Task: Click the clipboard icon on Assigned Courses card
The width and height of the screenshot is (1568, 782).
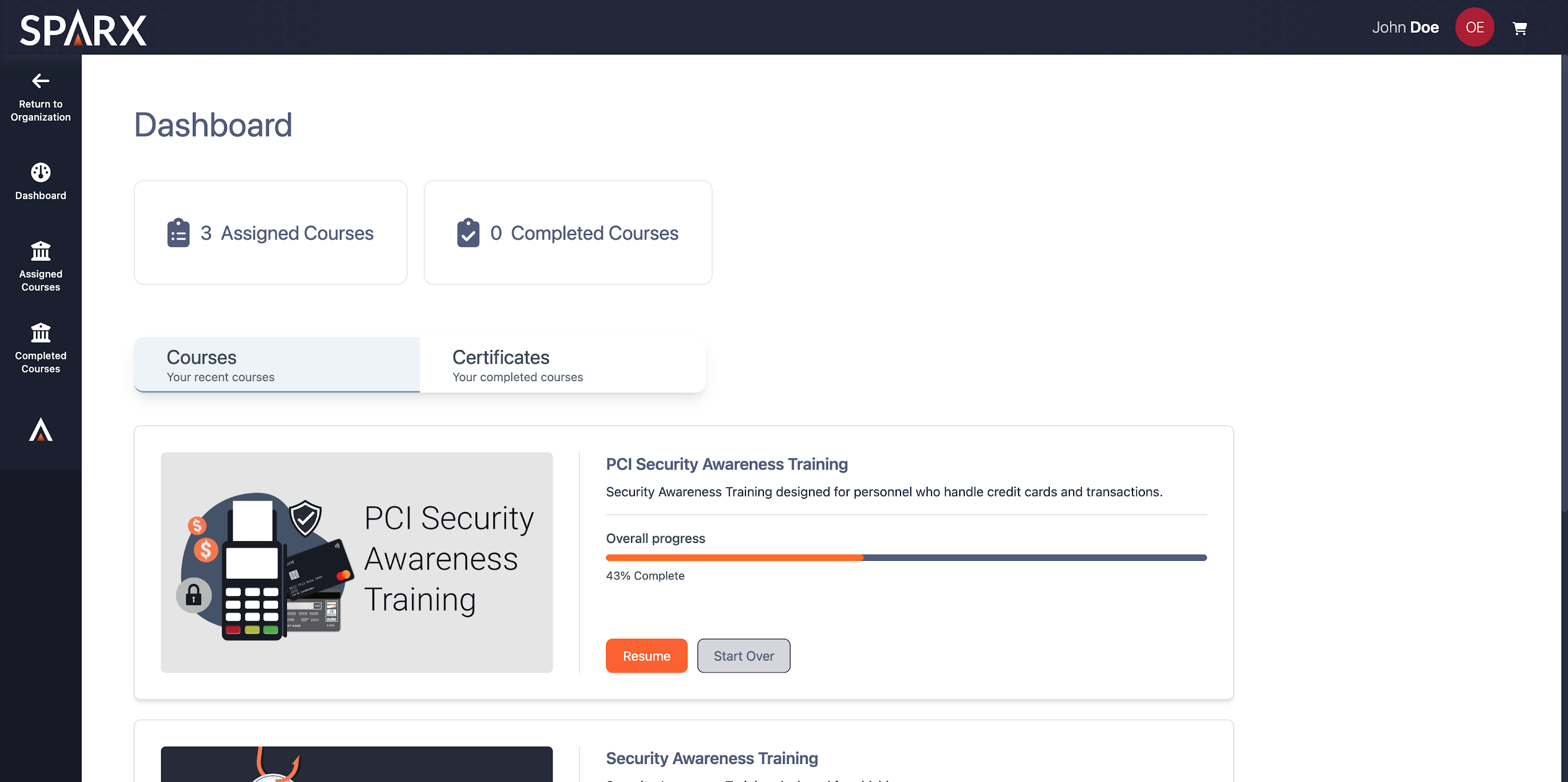Action: (177, 233)
